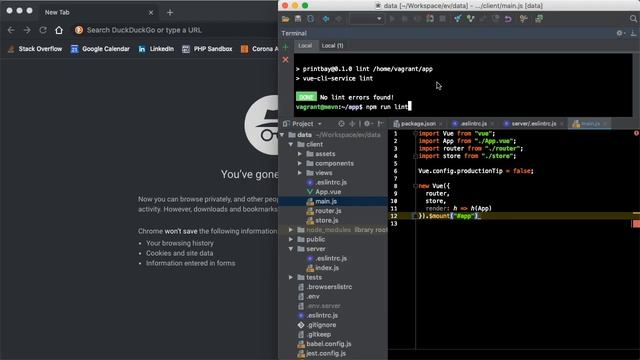Switch to the Local (1) terminal tab

click(332, 46)
